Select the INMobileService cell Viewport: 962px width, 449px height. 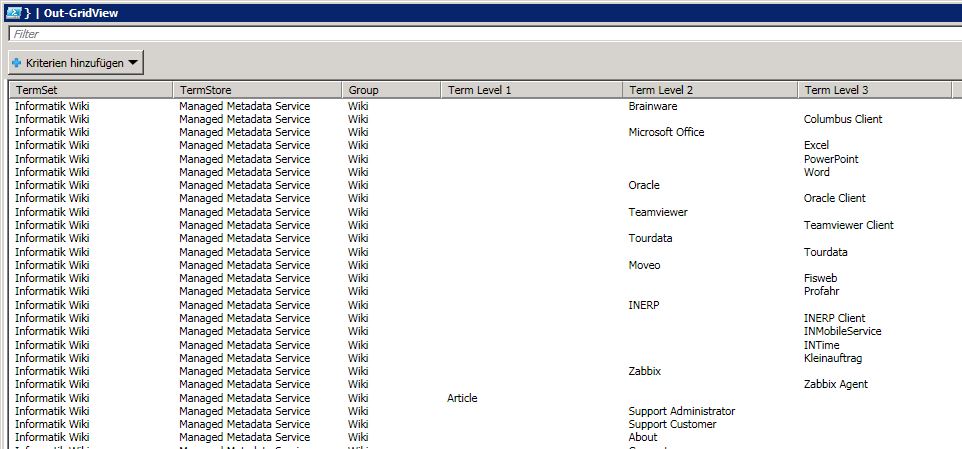pyautogui.click(x=842, y=331)
